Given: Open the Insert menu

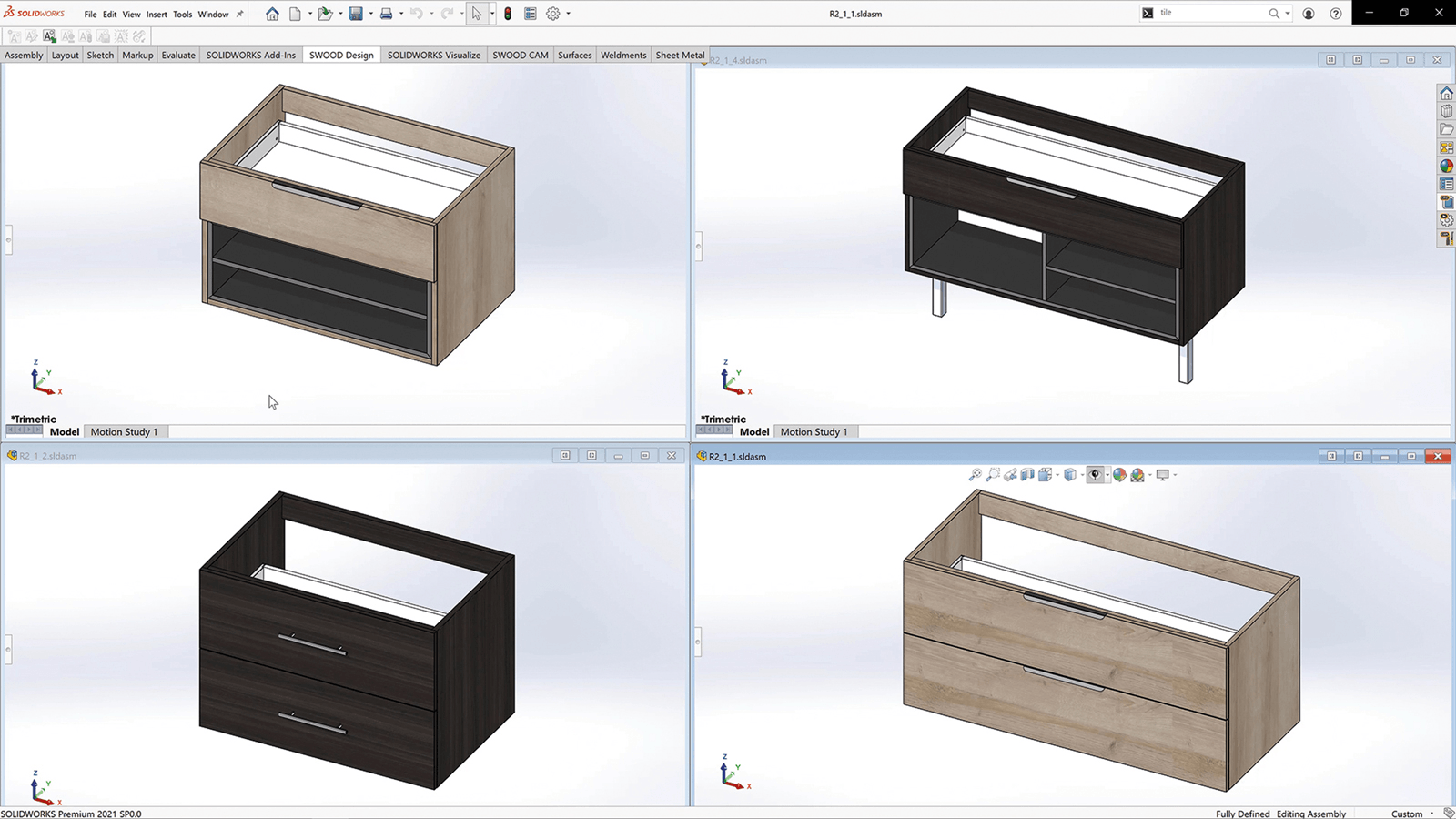Looking at the screenshot, I should coord(157,14).
